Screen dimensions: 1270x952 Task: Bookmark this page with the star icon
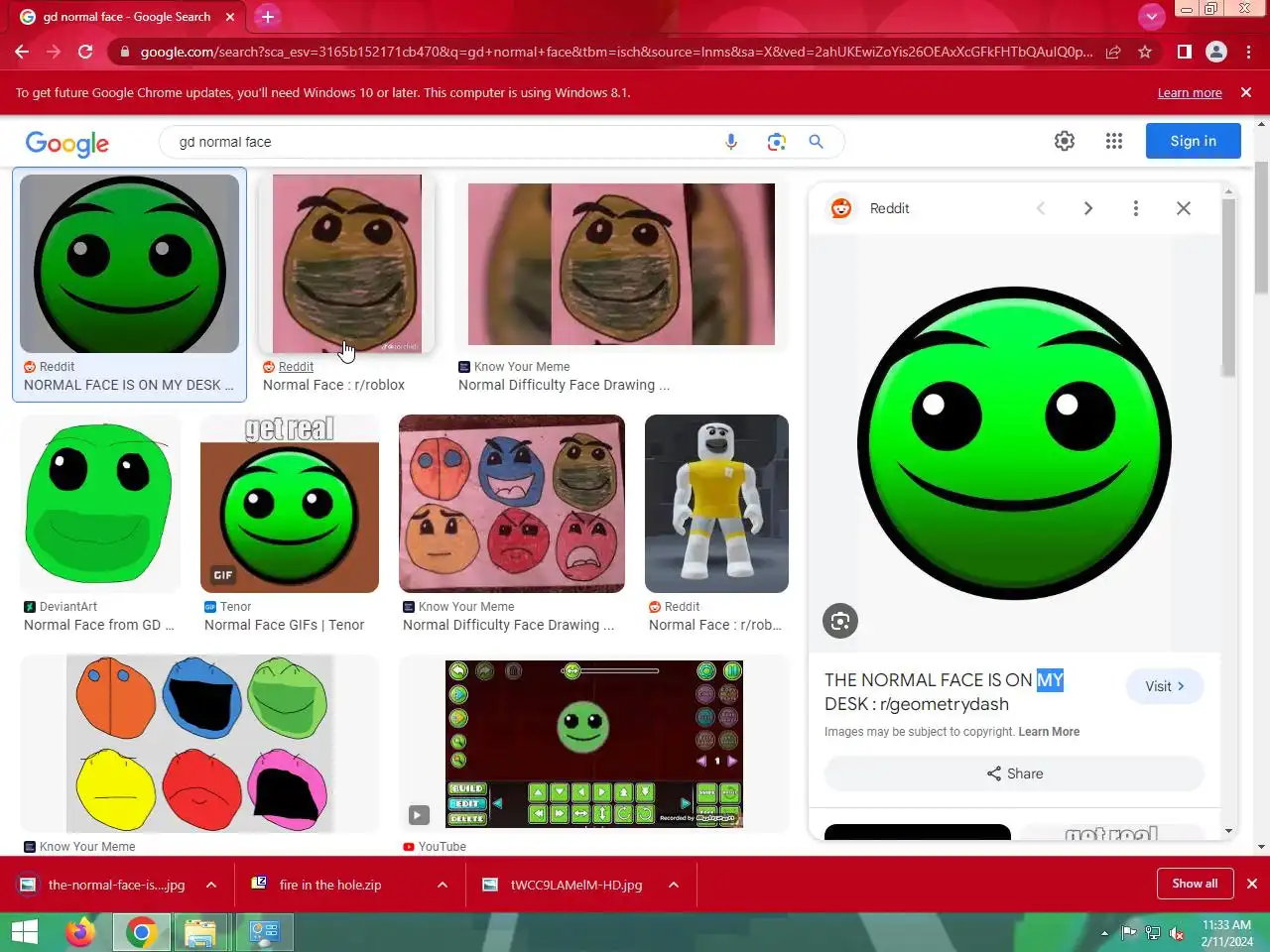coord(1145,52)
